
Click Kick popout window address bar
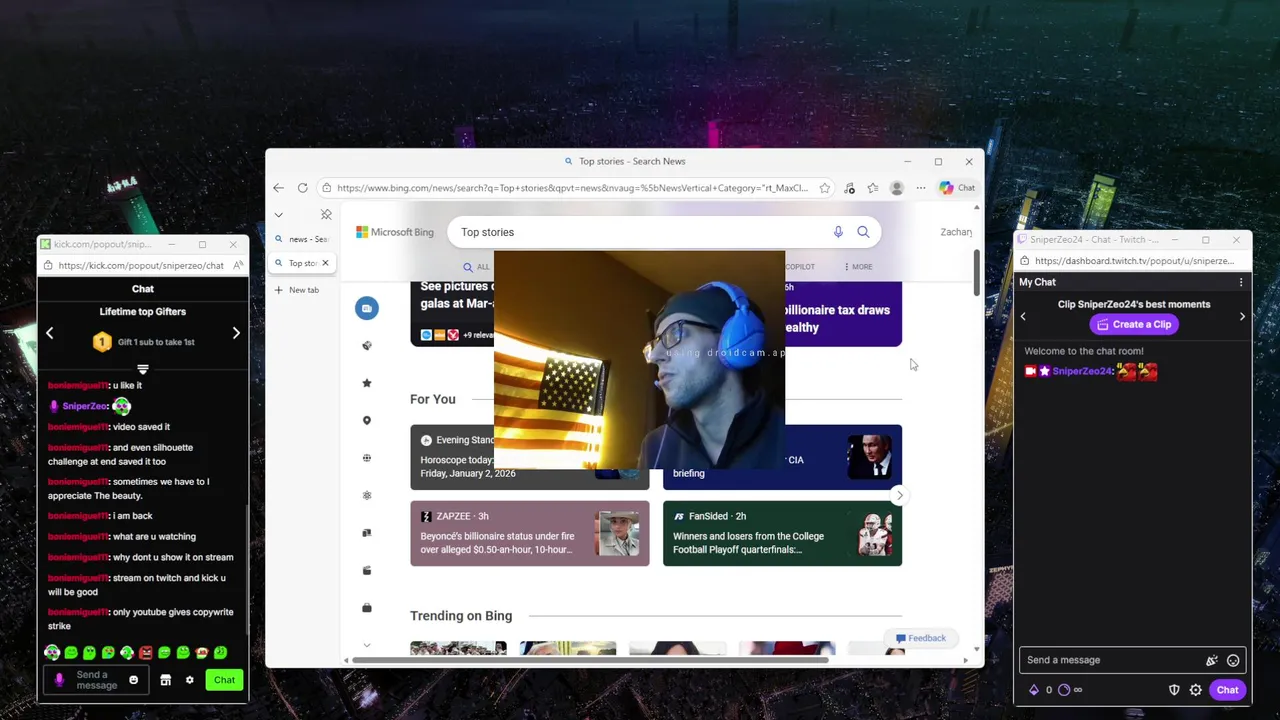[143, 265]
